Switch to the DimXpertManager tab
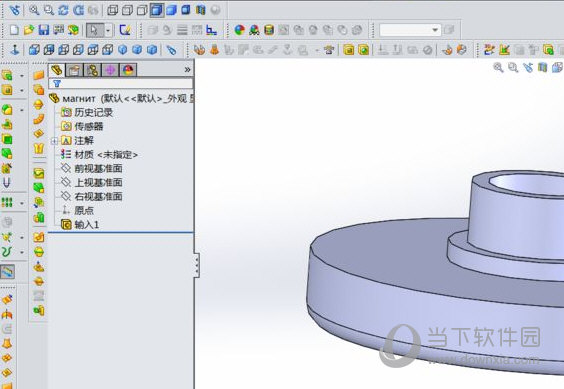The image size is (564, 389). (110, 70)
